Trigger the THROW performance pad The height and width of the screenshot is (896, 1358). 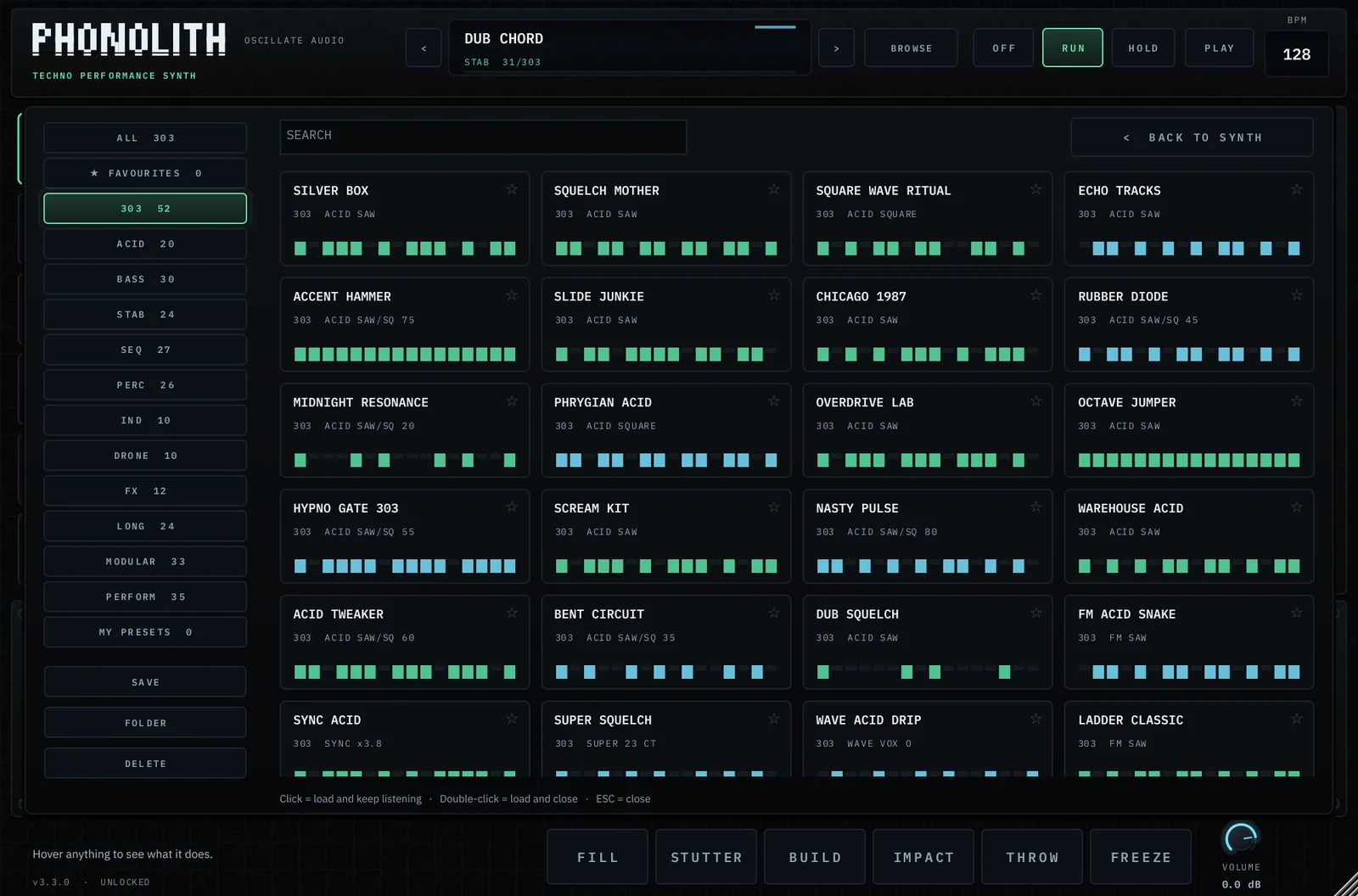point(1032,857)
